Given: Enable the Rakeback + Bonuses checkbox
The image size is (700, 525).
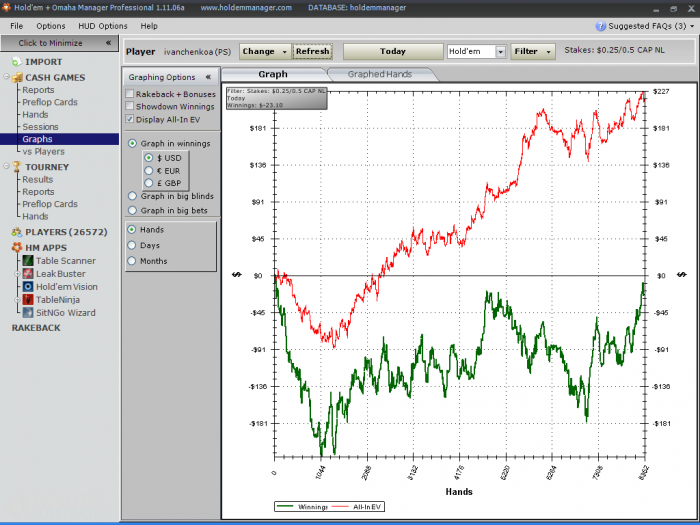Looking at the screenshot, I should (130, 94).
